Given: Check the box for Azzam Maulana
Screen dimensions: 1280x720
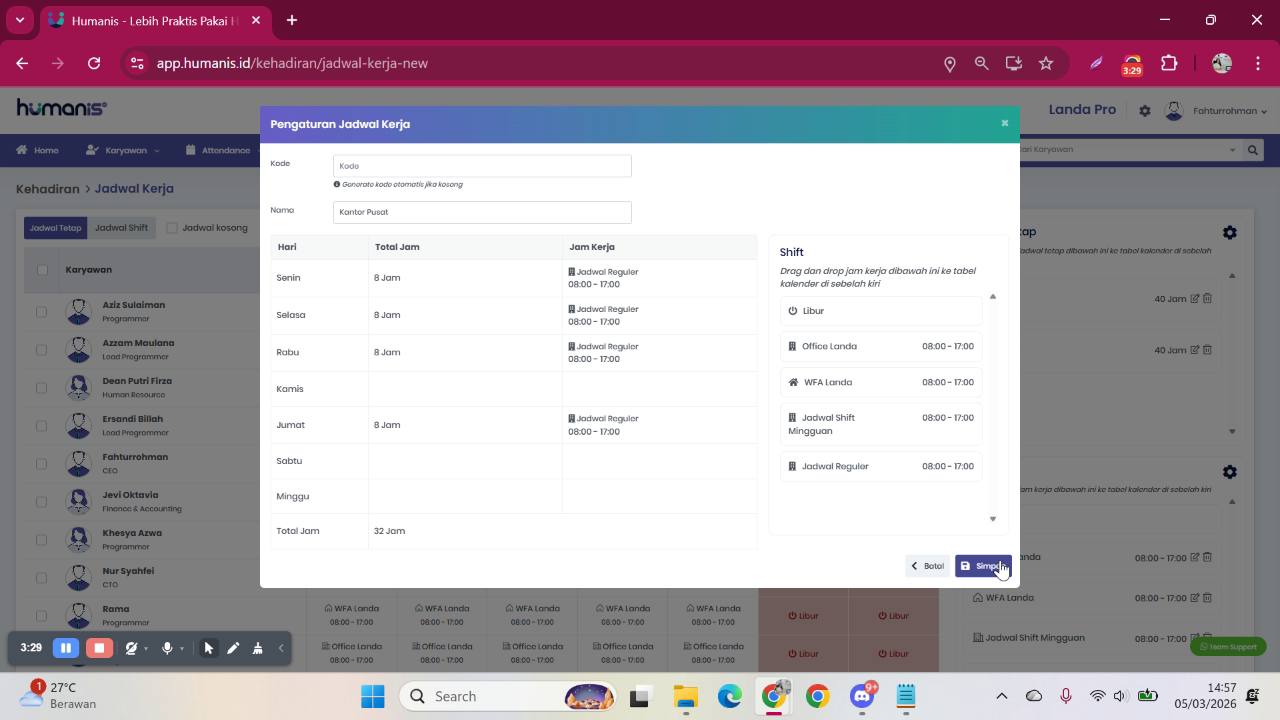Looking at the screenshot, I should [x=42, y=350].
